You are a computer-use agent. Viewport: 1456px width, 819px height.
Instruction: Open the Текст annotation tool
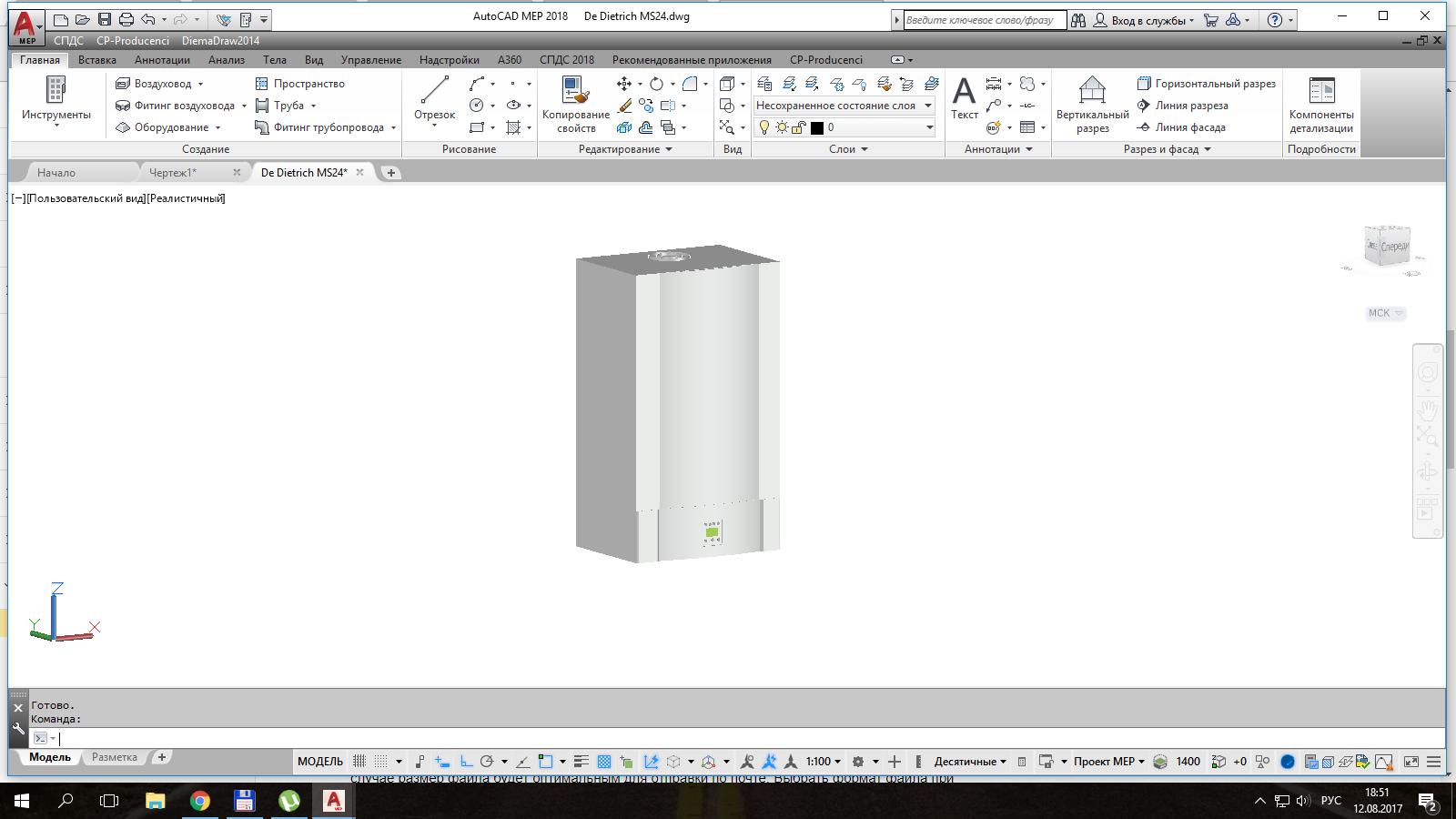(x=964, y=97)
